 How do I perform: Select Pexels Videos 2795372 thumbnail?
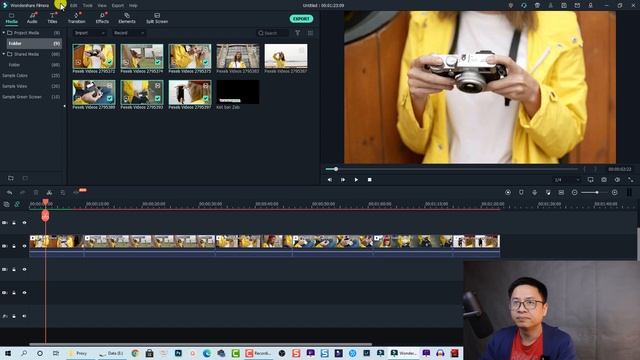click(94, 56)
